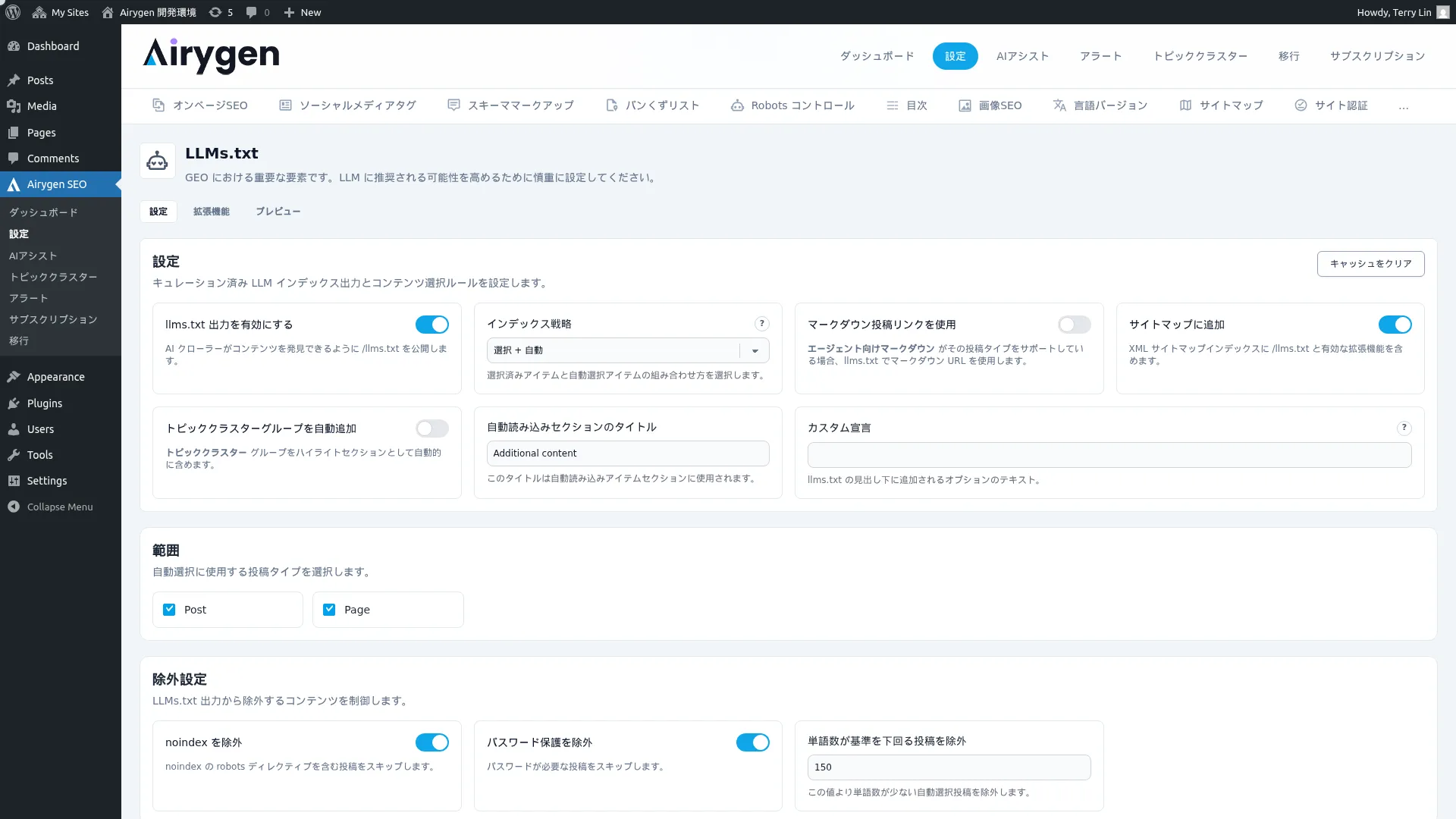Open トピッククラスター in top navigation
Image resolution: width=1456 pixels, height=819 pixels.
1200,56
